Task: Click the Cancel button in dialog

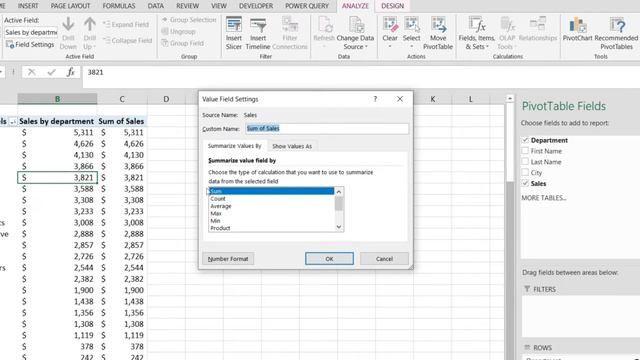Action: pyautogui.click(x=384, y=259)
